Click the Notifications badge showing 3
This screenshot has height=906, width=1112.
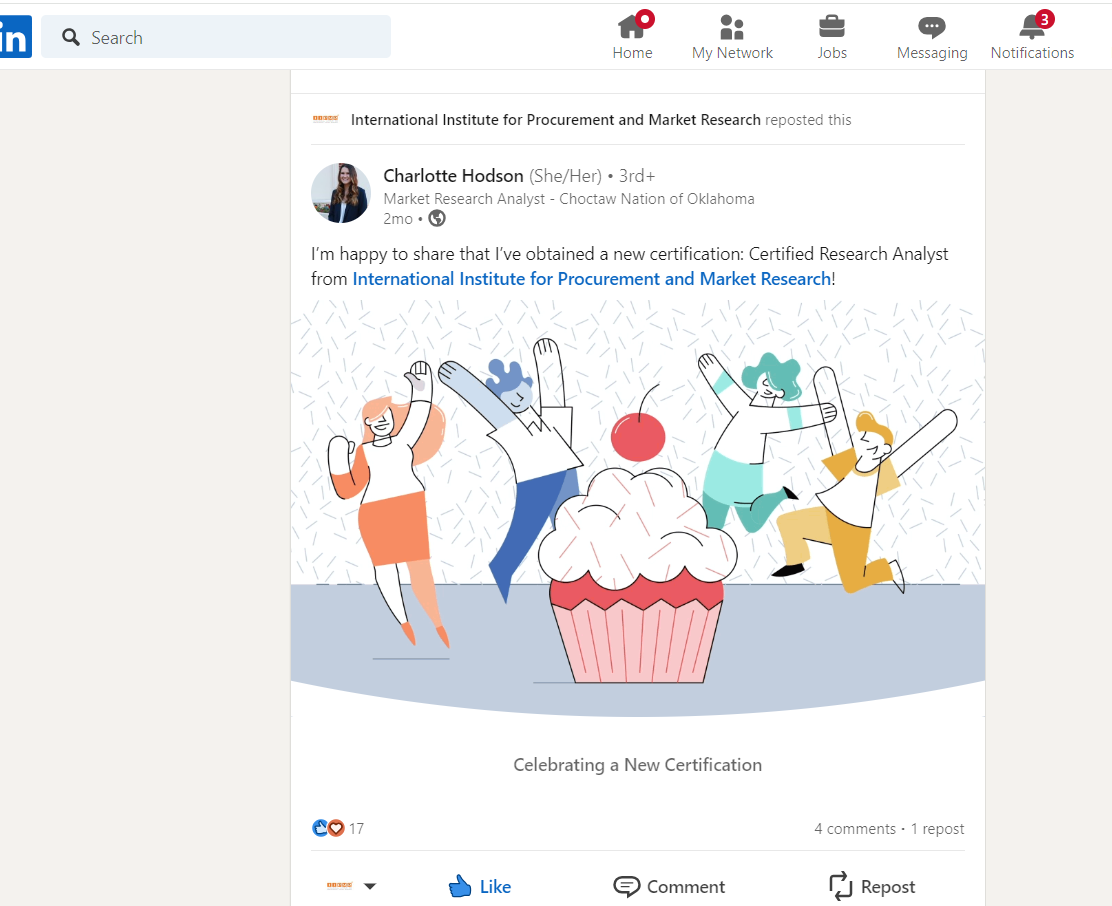pyautogui.click(x=1045, y=19)
